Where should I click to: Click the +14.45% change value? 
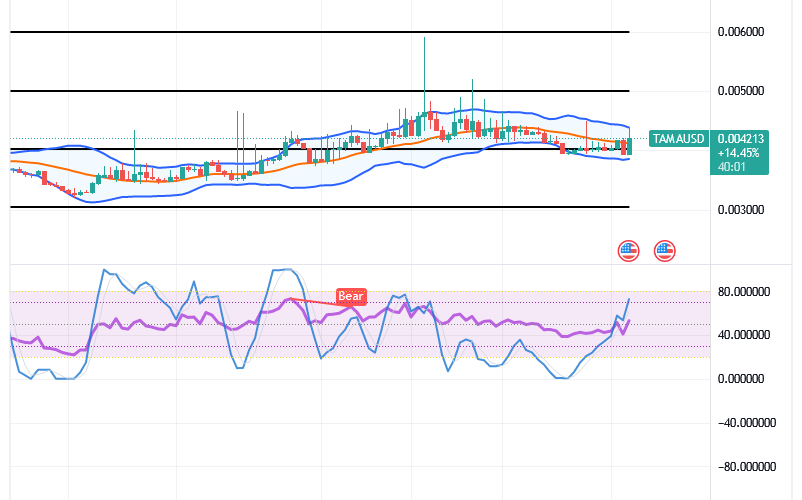click(738, 153)
